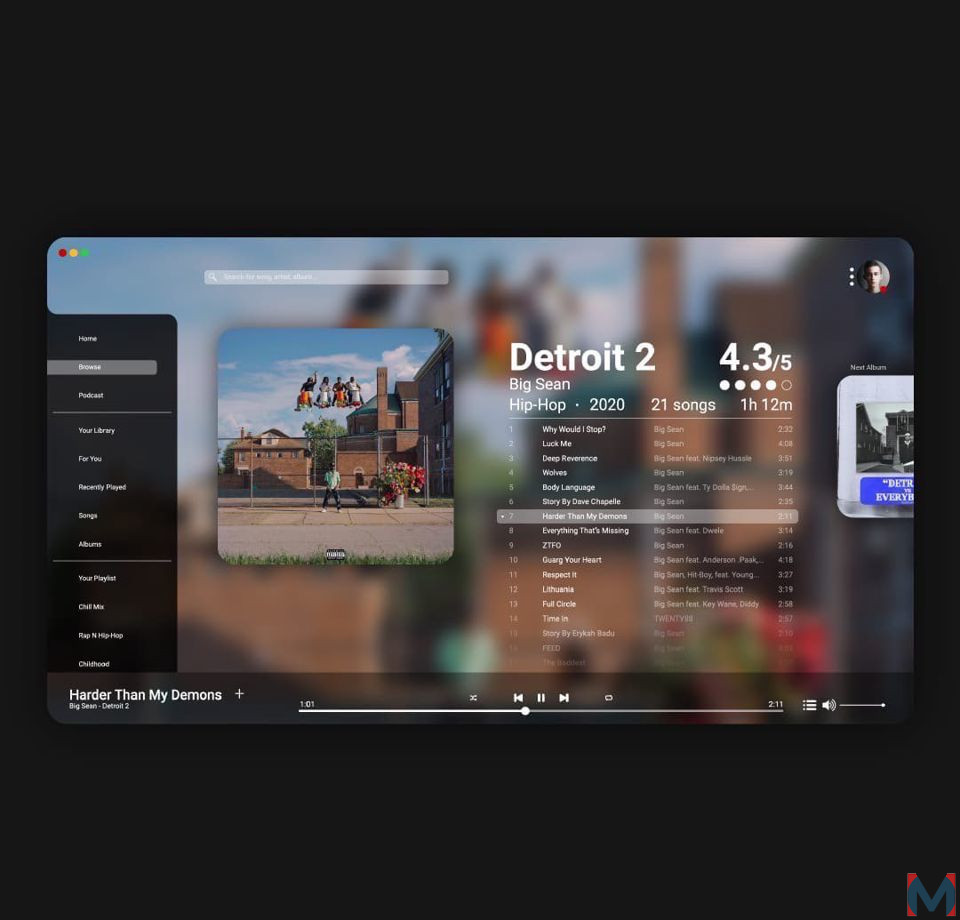Viewport: 960px width, 920px height.
Task: Seek in the song progress bar
Action: click(541, 711)
